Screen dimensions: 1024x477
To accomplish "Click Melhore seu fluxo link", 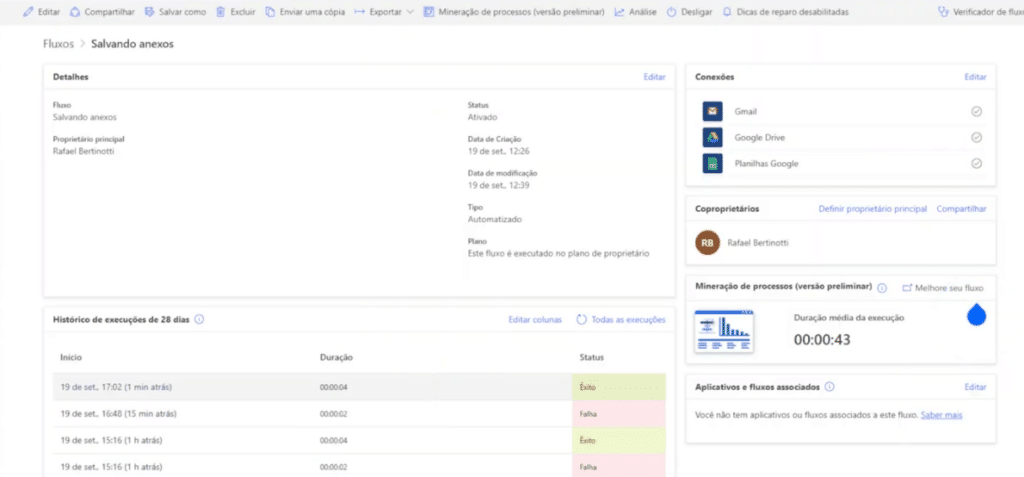I will pyautogui.click(x=942, y=288).
